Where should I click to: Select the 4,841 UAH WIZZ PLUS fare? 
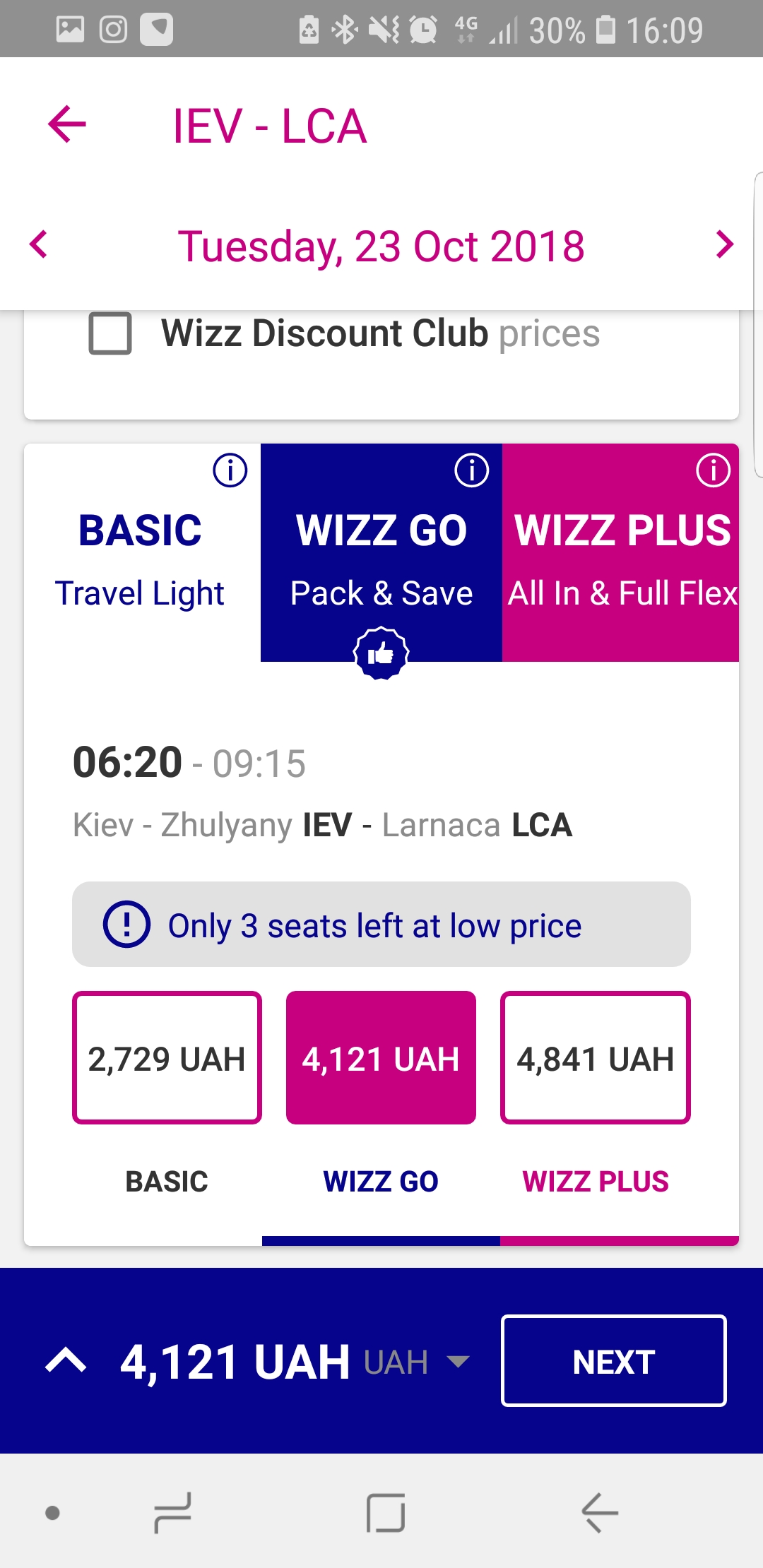595,1057
